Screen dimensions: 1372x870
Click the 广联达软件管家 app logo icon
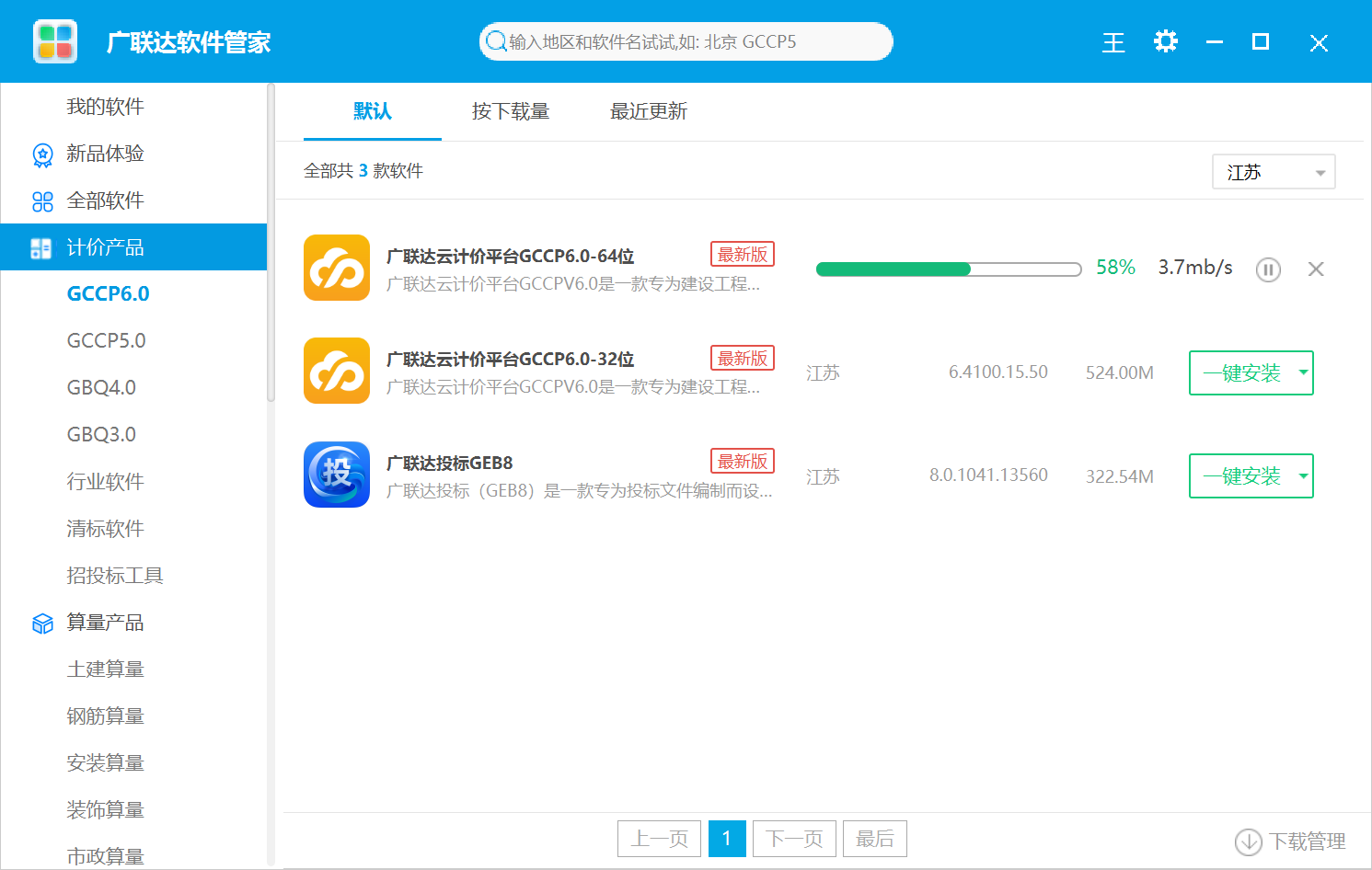point(55,41)
